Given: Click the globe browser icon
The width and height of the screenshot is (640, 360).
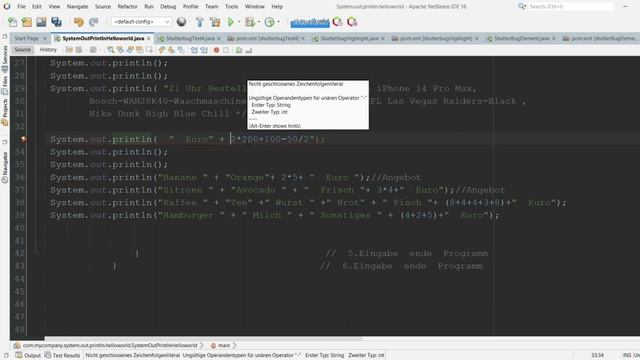Looking at the screenshot, I should pyautogui.click(x=182, y=22).
